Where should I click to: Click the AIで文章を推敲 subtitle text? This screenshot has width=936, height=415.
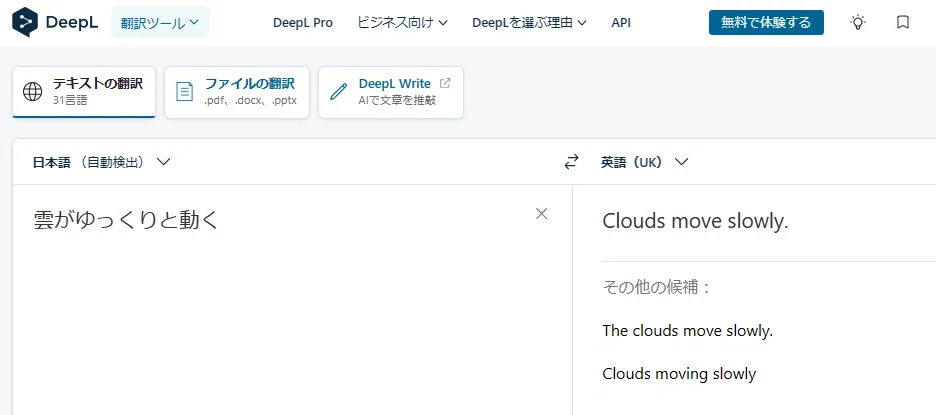(x=398, y=100)
